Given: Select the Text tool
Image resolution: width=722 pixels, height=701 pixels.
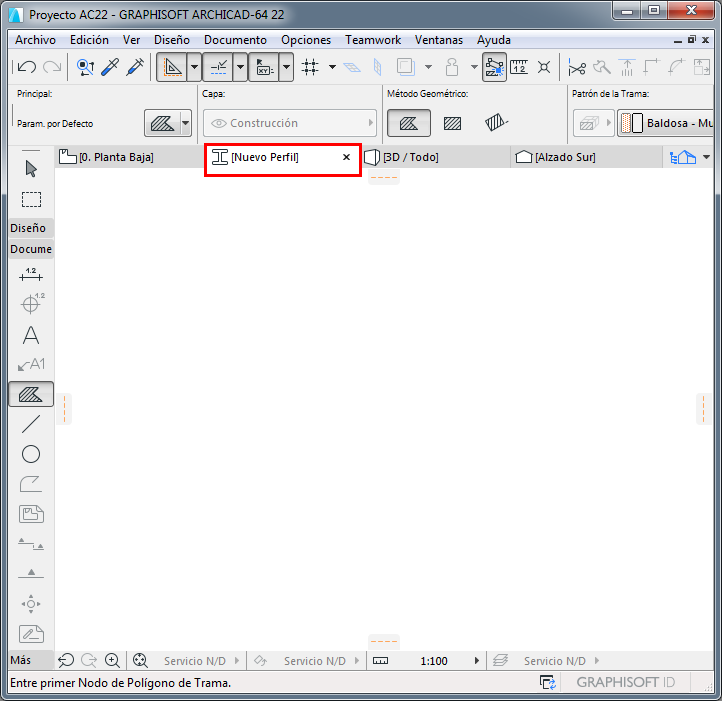Looking at the screenshot, I should coord(31,335).
